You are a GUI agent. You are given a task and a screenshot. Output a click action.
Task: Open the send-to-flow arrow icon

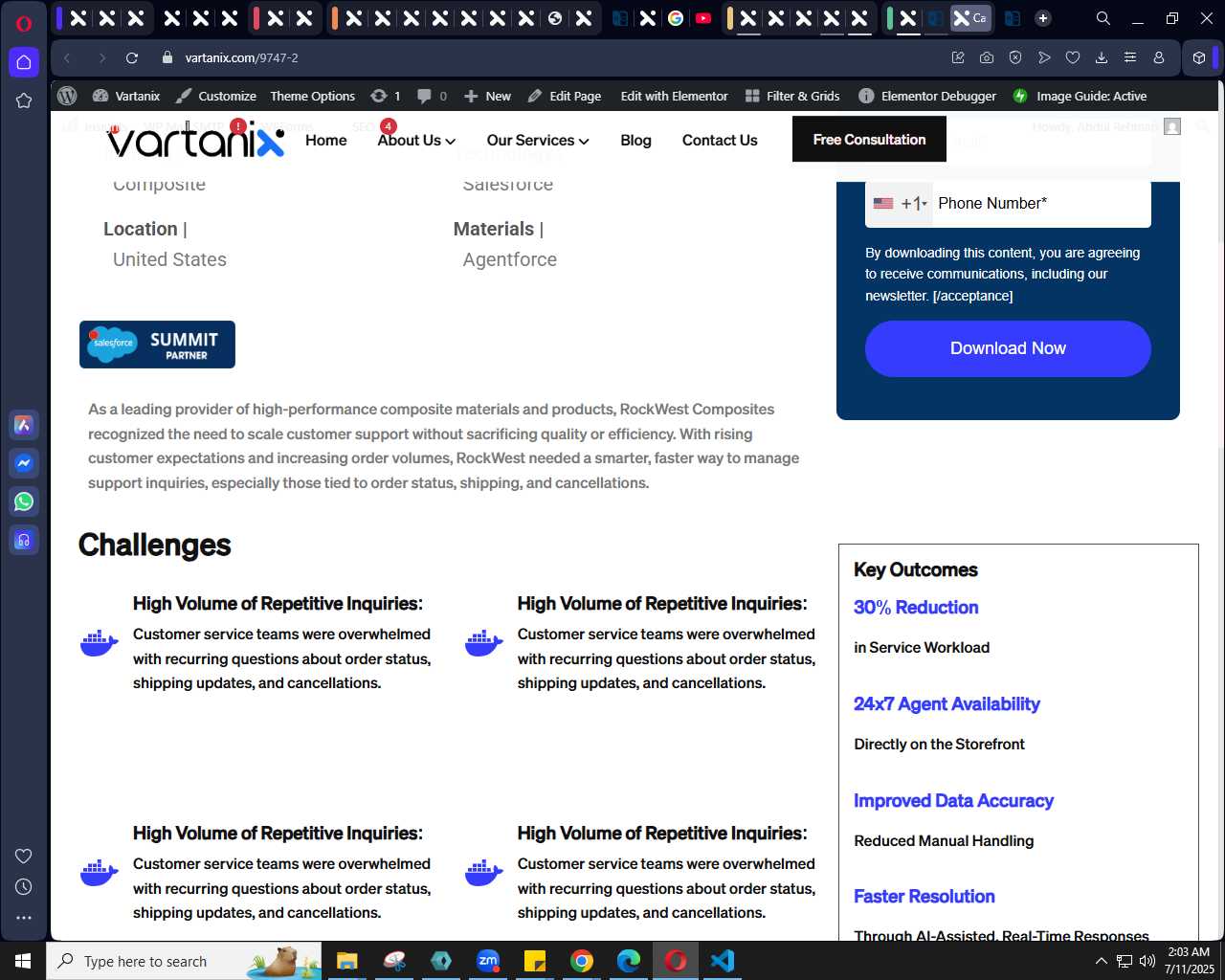1044,57
